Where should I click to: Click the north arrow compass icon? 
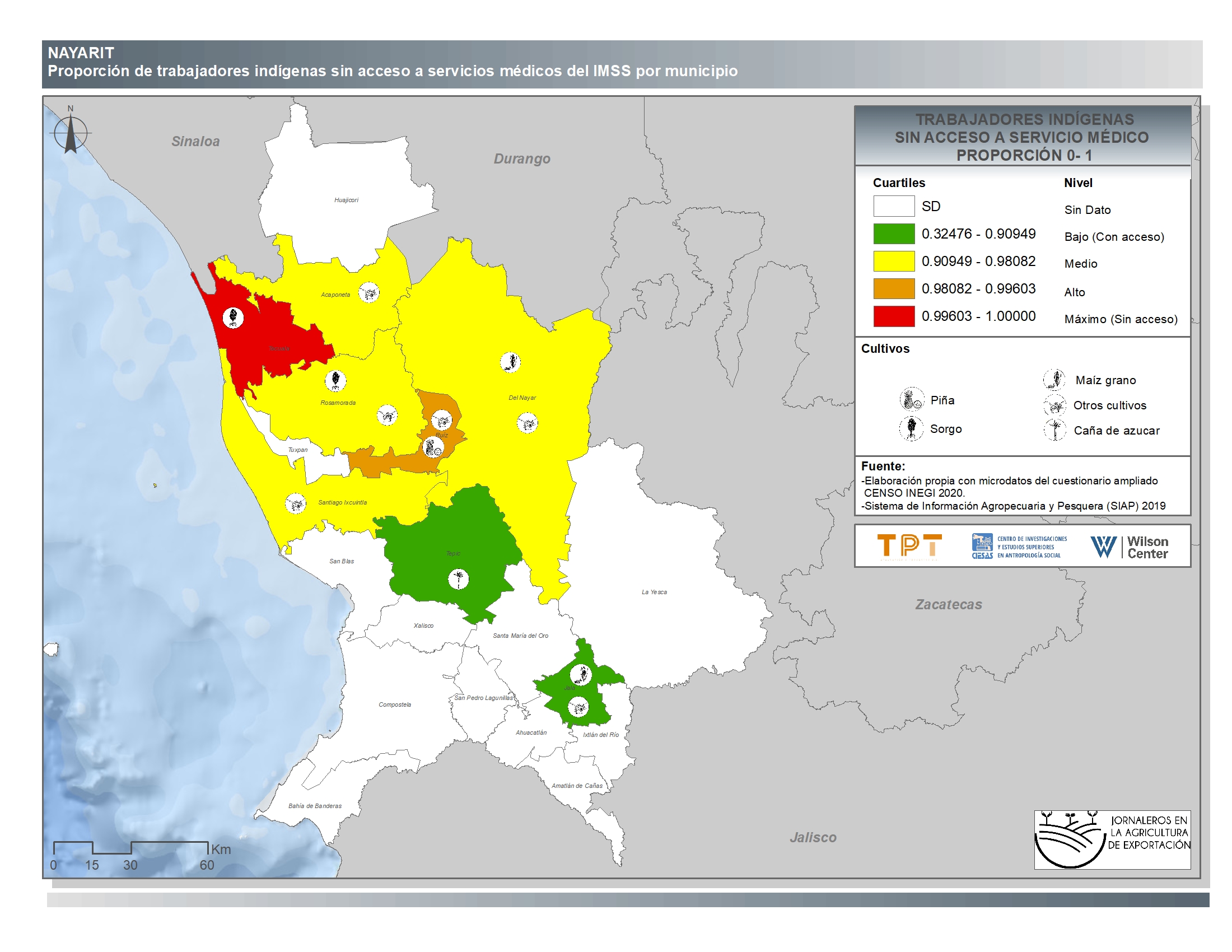71,133
